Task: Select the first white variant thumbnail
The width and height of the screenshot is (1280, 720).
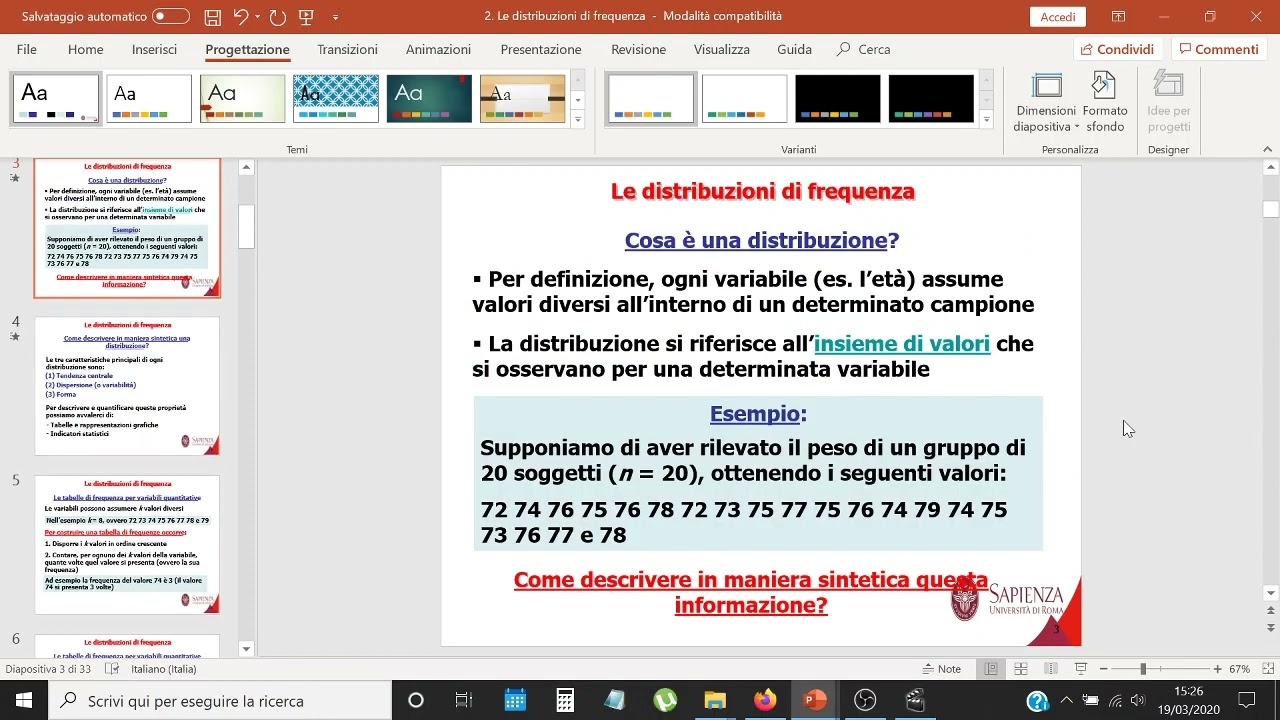Action: pos(651,98)
